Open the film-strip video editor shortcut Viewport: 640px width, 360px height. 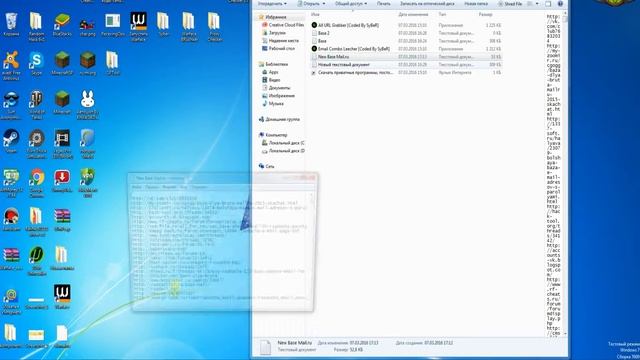62,144
